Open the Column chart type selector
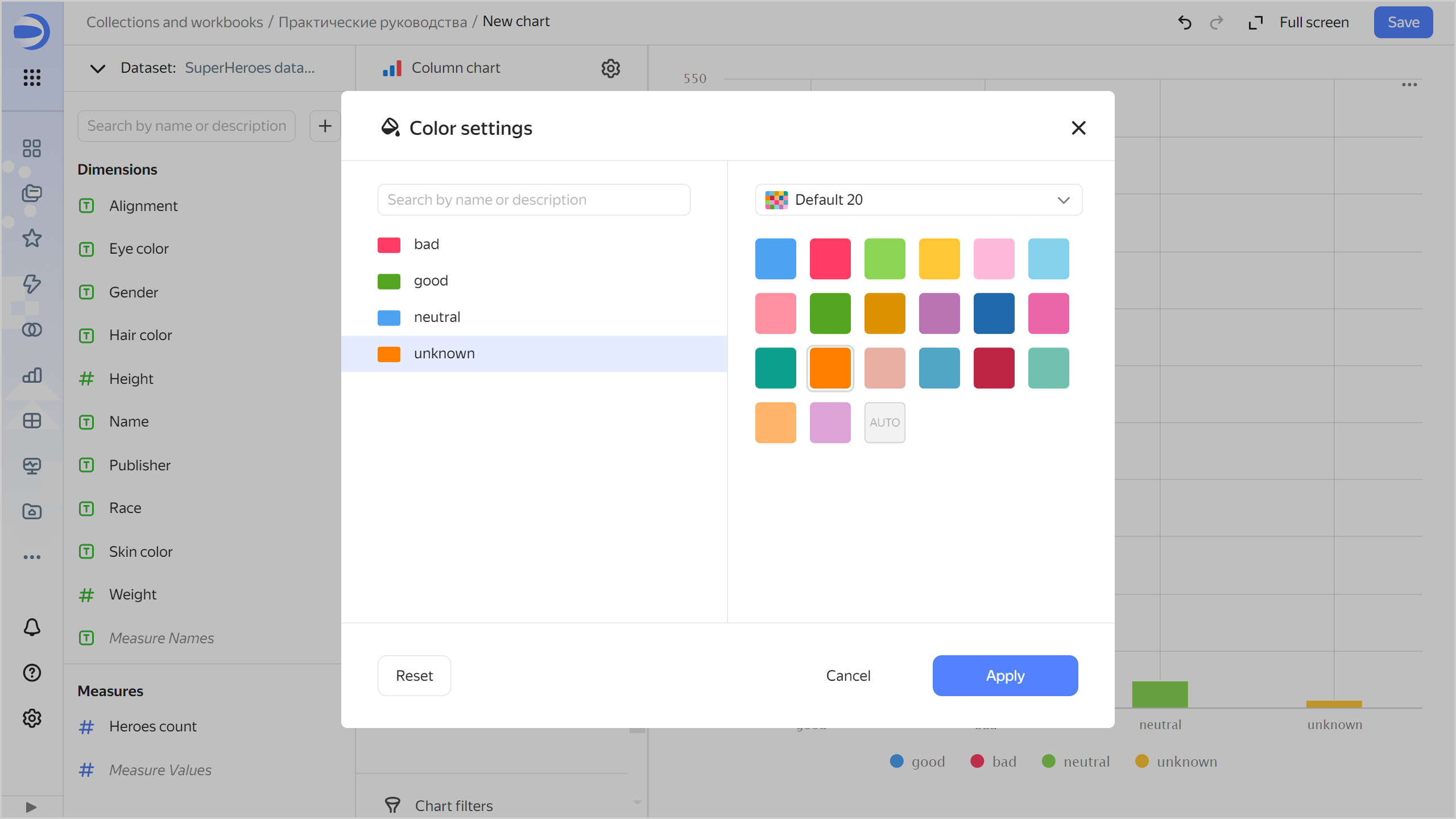Screen dimensions: 1456x819 pos(455,68)
